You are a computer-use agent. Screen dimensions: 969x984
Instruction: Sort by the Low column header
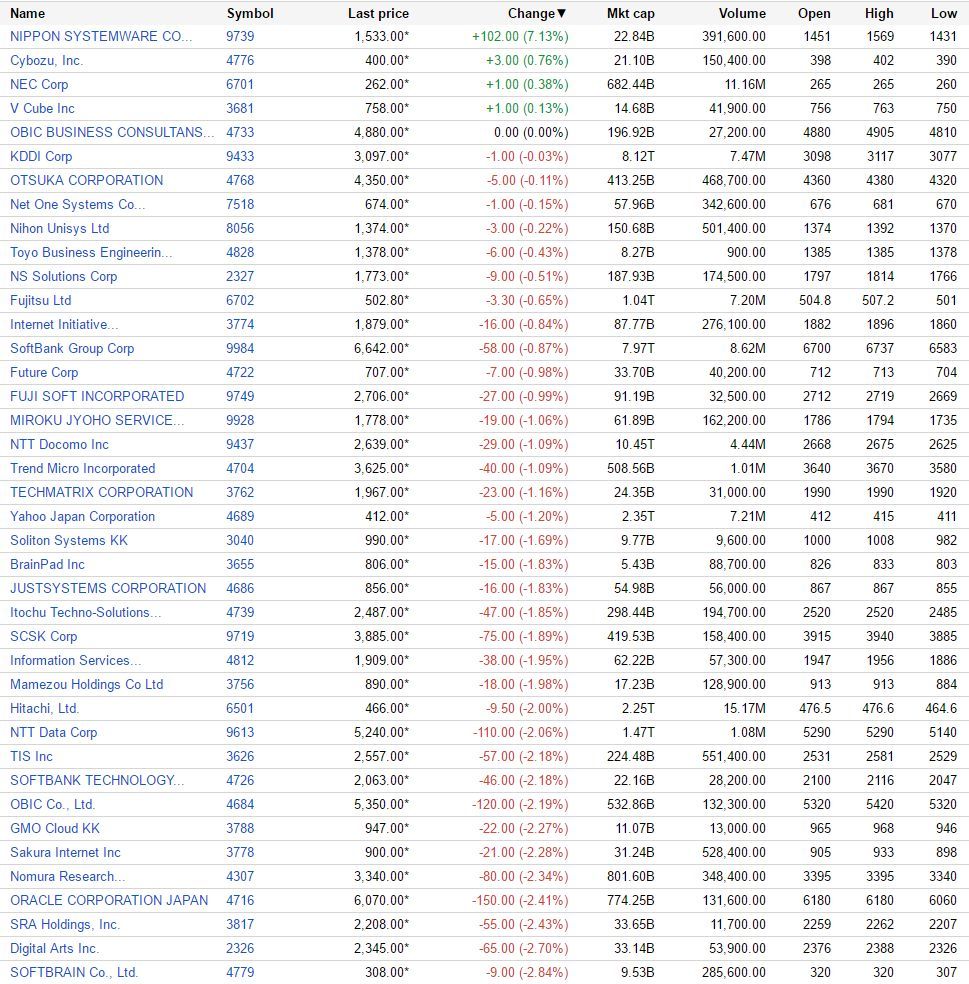tap(944, 13)
